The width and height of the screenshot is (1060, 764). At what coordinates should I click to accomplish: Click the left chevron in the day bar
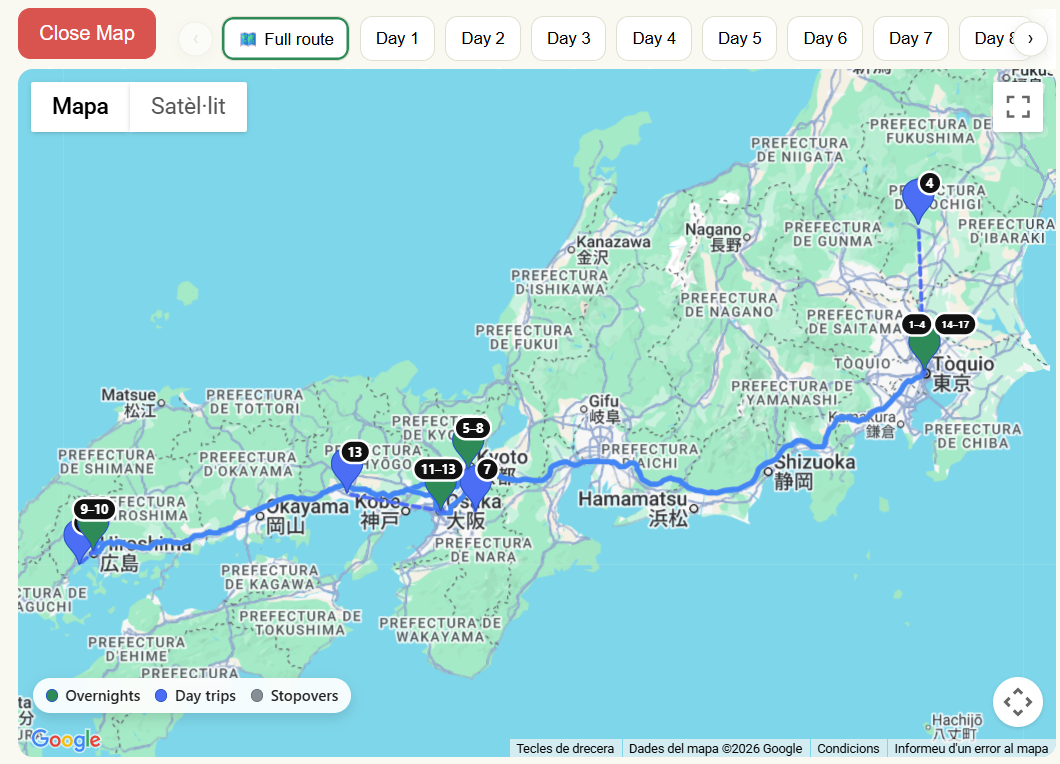coord(194,38)
